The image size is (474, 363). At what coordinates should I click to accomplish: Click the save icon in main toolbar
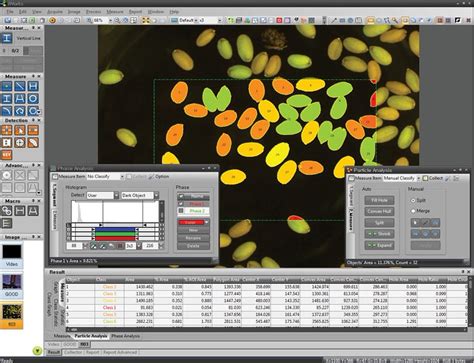point(7,20)
